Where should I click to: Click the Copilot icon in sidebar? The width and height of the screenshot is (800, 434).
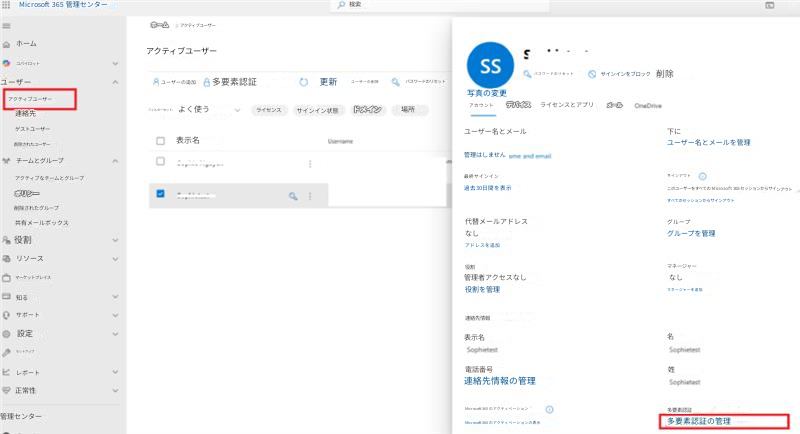[x=6, y=63]
